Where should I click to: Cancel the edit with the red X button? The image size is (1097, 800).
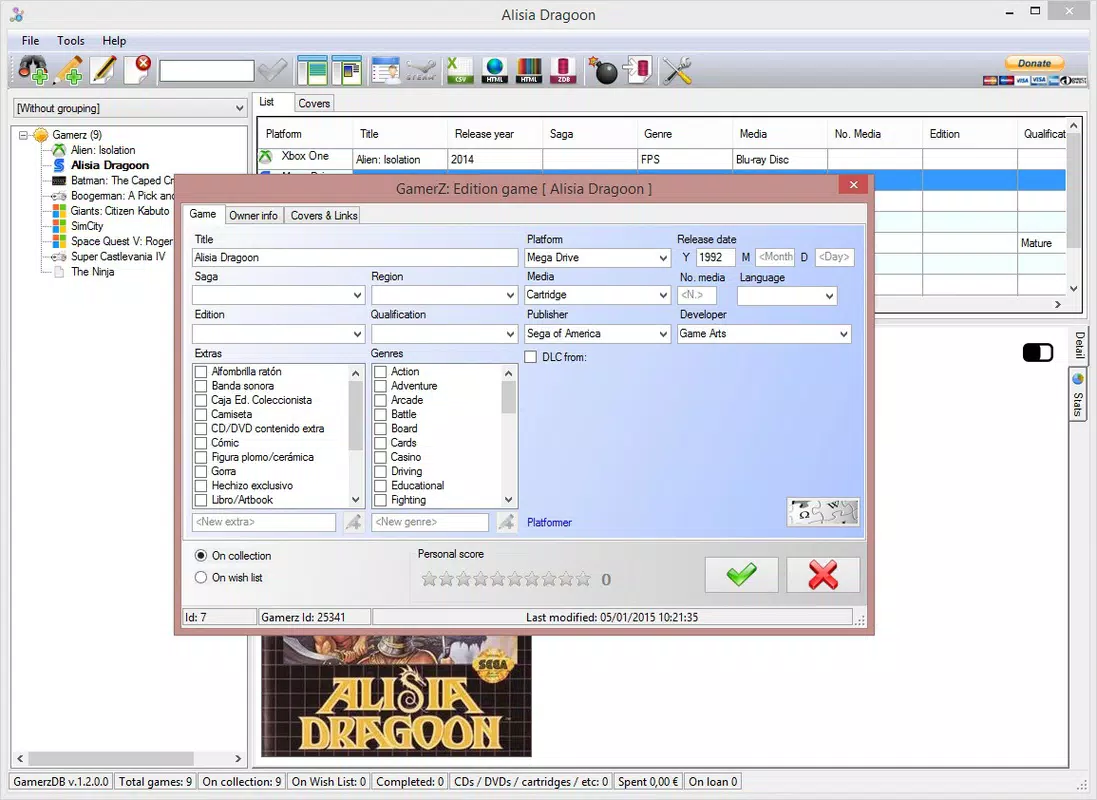(823, 575)
